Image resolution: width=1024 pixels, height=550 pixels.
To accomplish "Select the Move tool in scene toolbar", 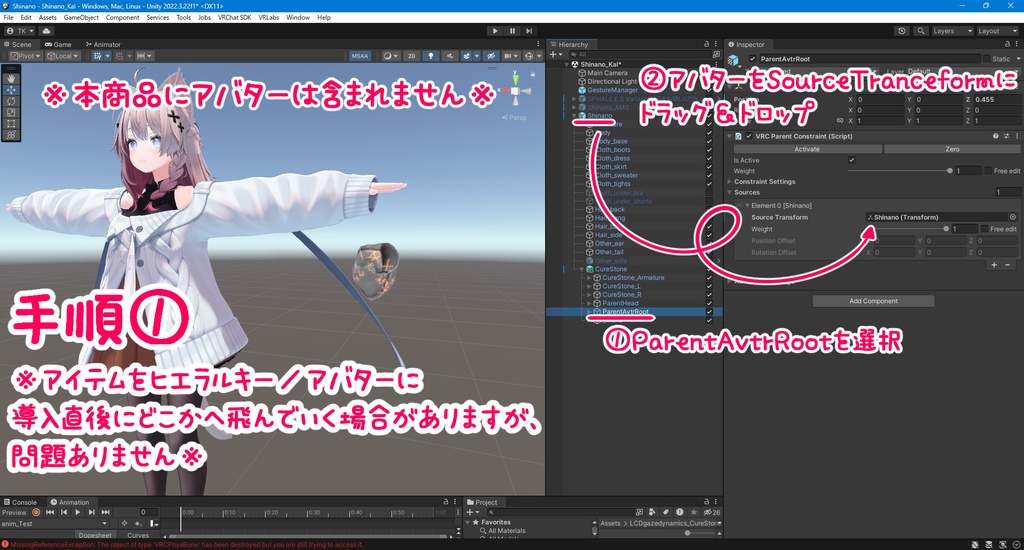I will point(11,89).
